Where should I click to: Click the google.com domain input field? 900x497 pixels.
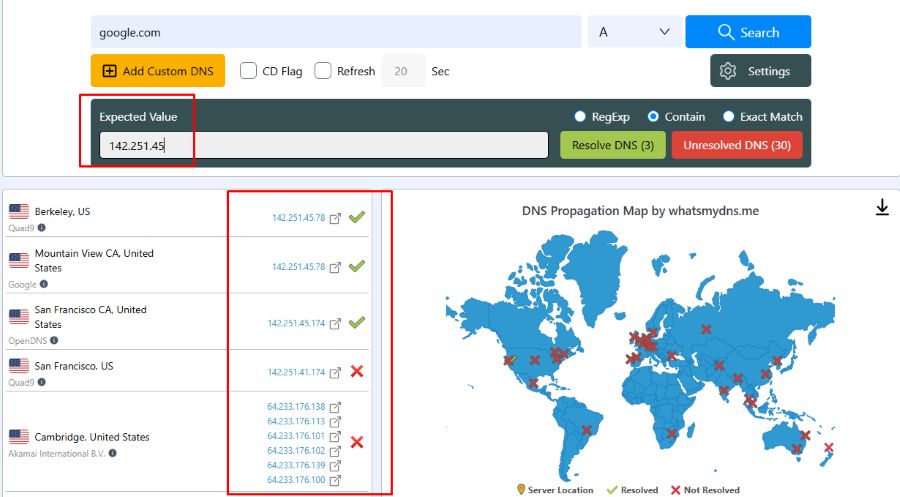point(336,32)
